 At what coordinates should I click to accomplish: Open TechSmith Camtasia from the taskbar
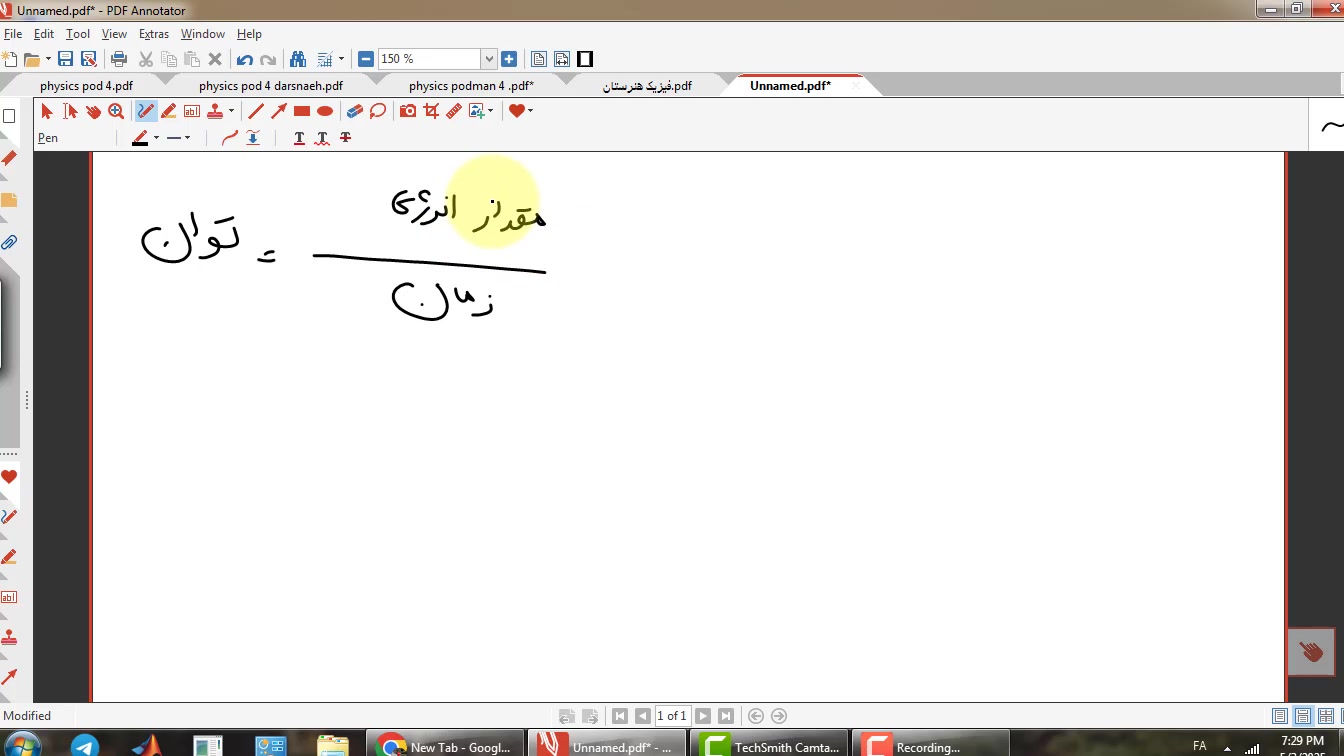[x=770, y=746]
